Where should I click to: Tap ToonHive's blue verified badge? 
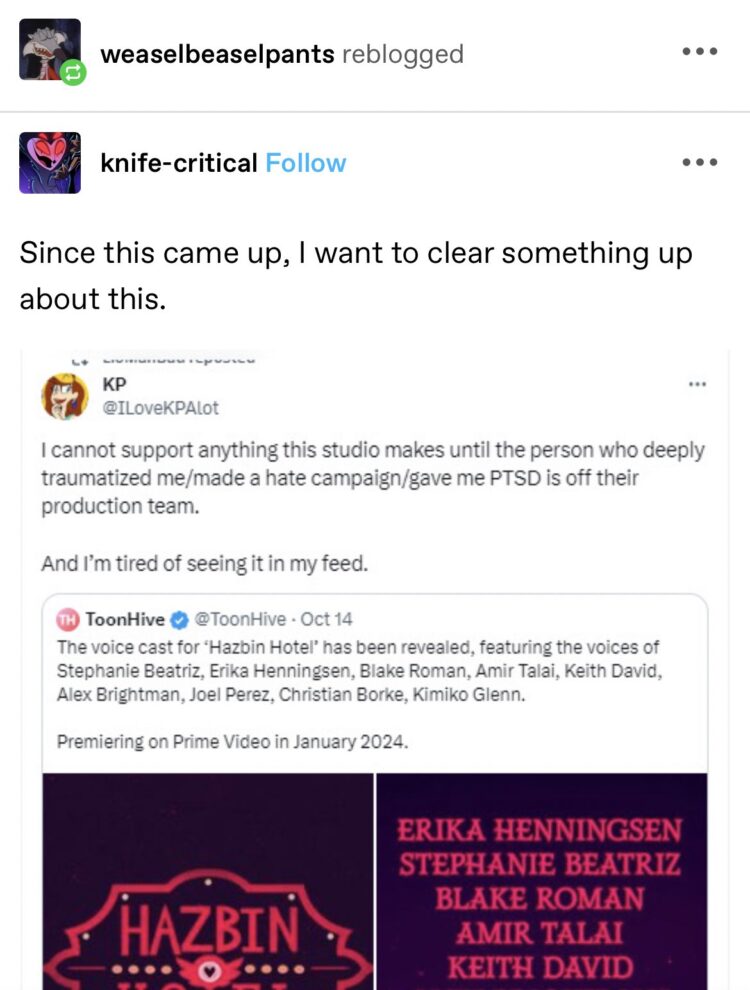(x=180, y=619)
